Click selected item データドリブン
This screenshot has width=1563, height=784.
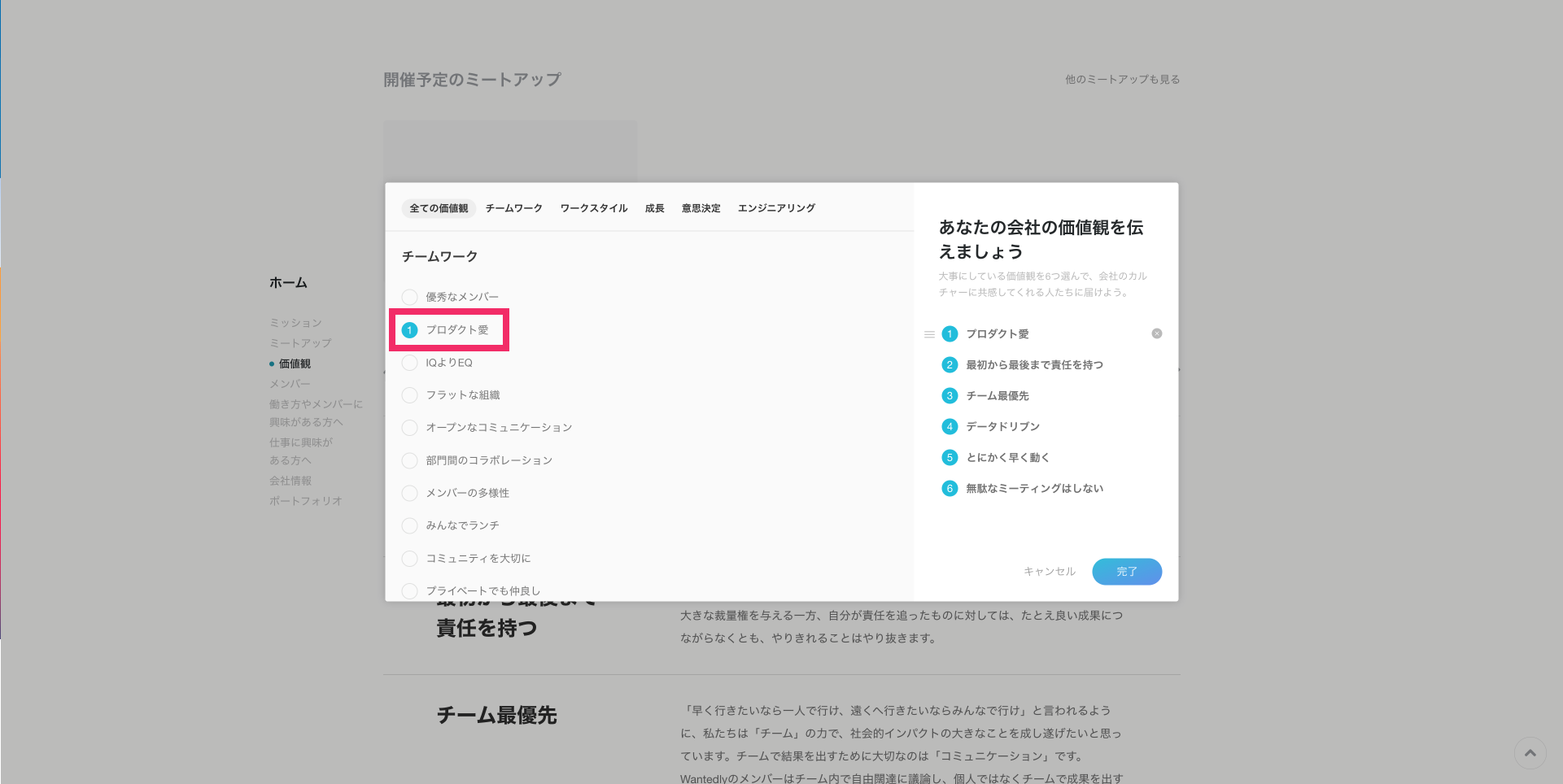pyautogui.click(x=1002, y=427)
